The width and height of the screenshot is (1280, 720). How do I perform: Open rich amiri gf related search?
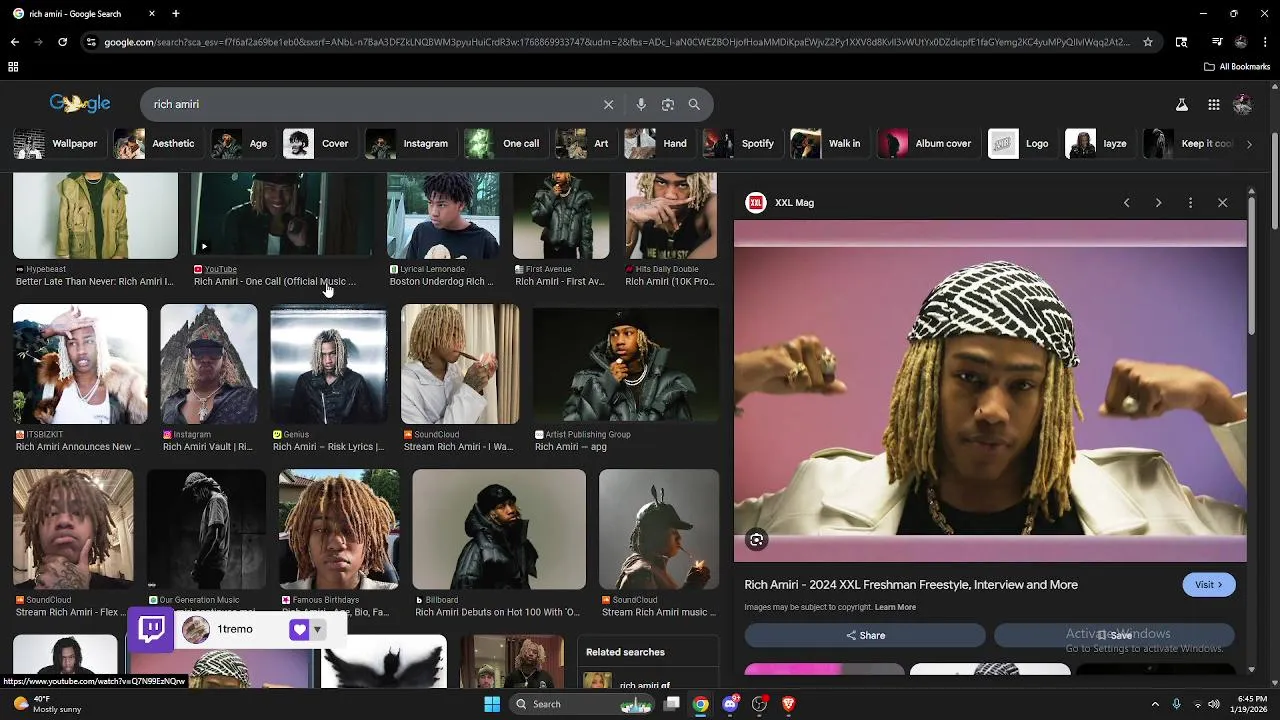point(648,685)
